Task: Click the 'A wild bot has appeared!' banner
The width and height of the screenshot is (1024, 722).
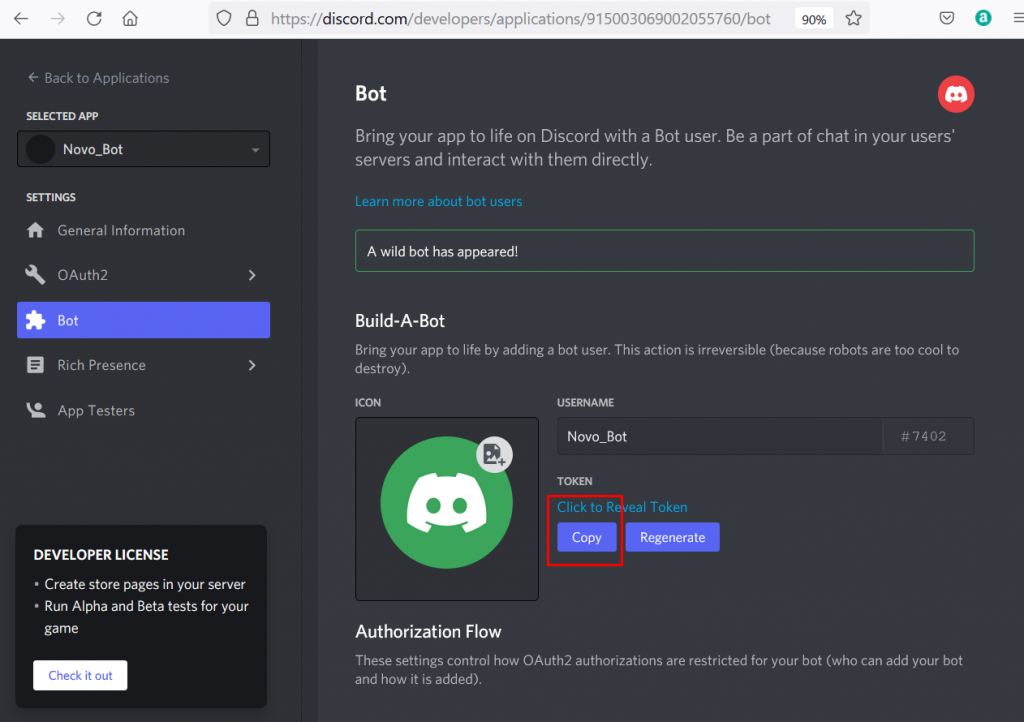Action: [x=665, y=251]
